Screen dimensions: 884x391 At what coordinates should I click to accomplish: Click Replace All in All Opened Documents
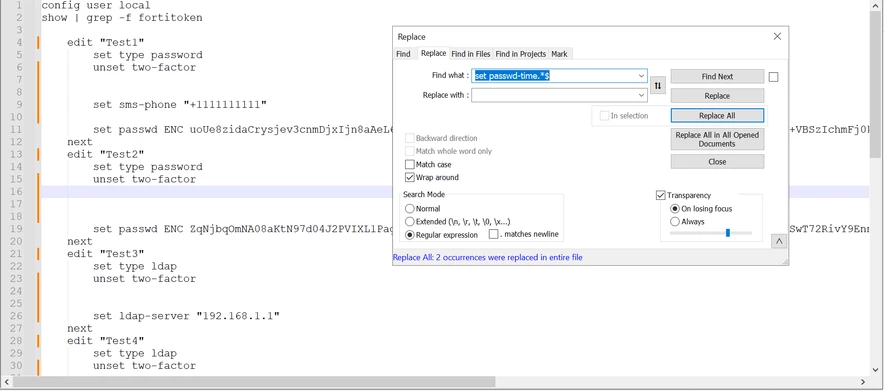(717, 139)
